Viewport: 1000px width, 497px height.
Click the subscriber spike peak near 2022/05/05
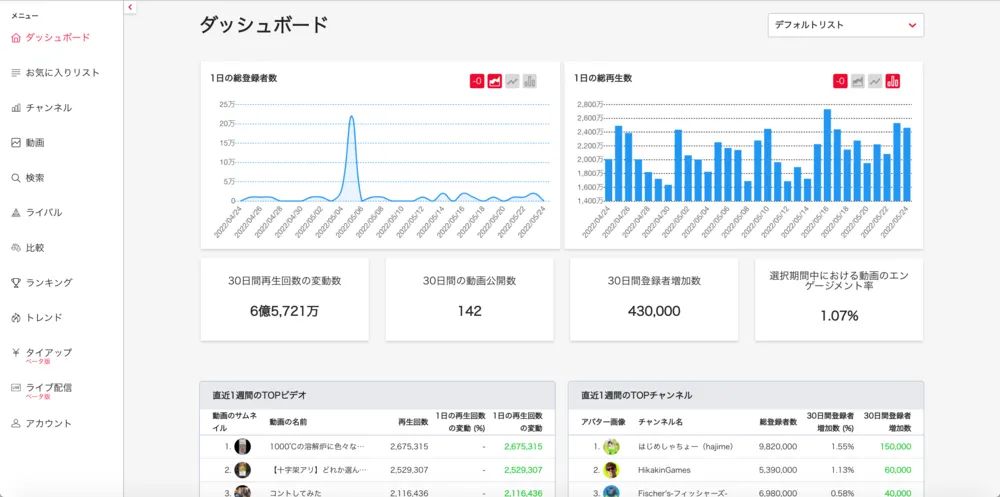pyautogui.click(x=351, y=117)
